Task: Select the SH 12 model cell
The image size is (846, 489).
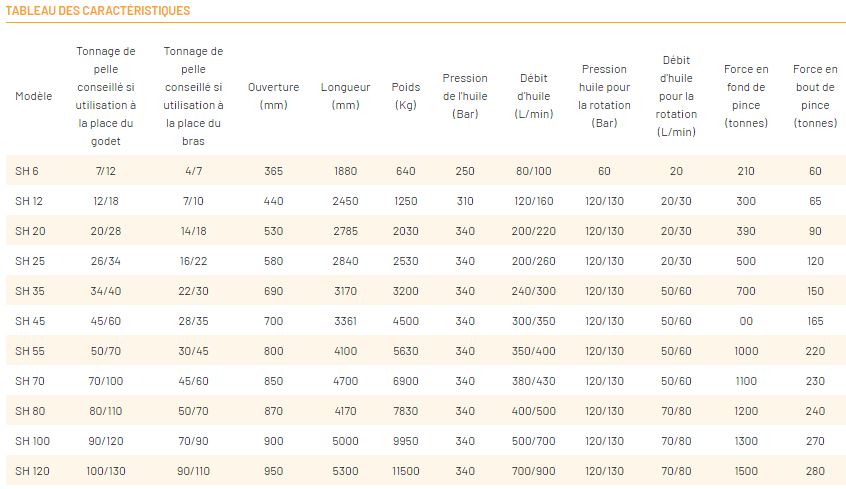Action: pos(28,201)
